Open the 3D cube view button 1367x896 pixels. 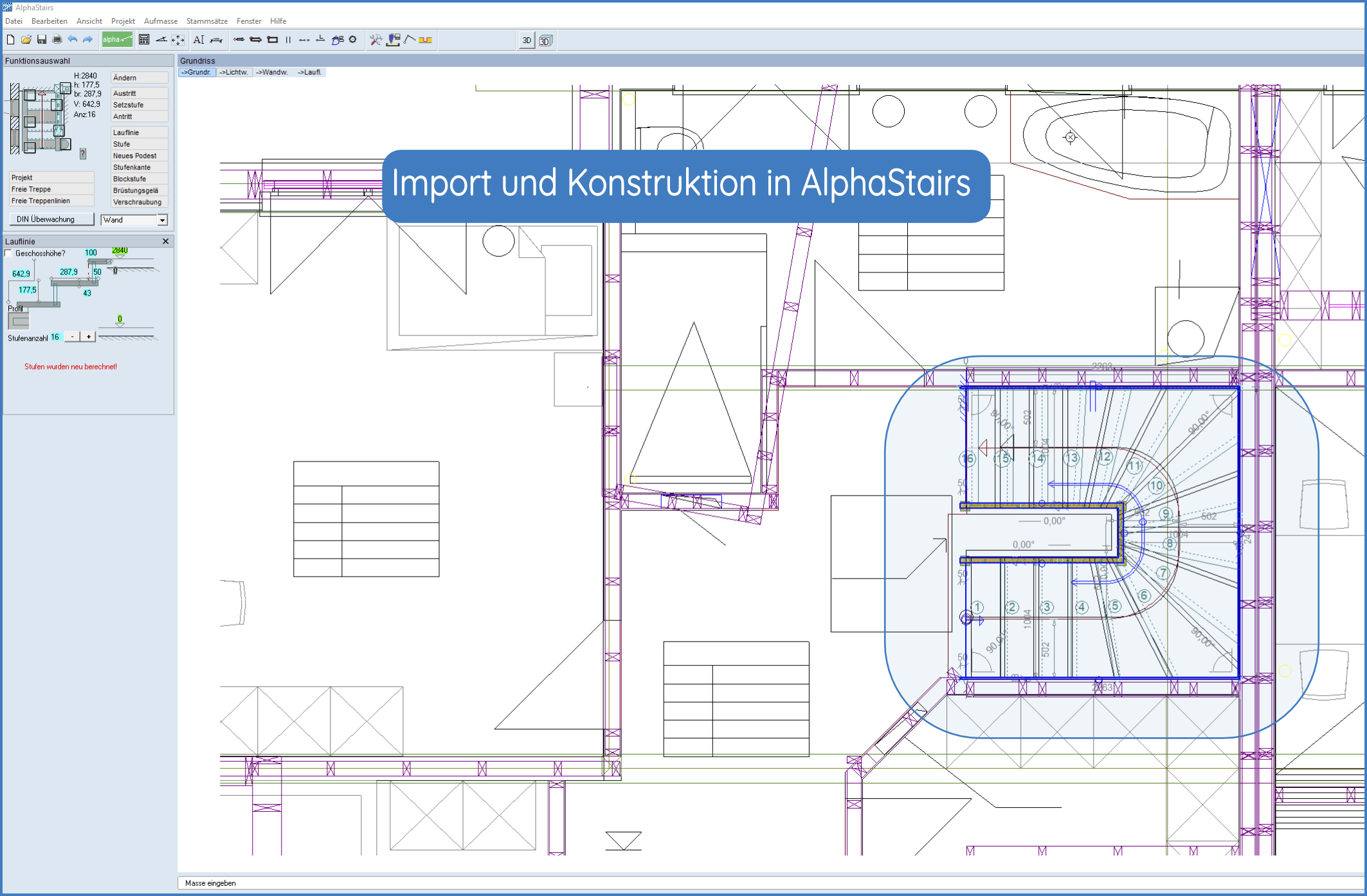coord(545,40)
